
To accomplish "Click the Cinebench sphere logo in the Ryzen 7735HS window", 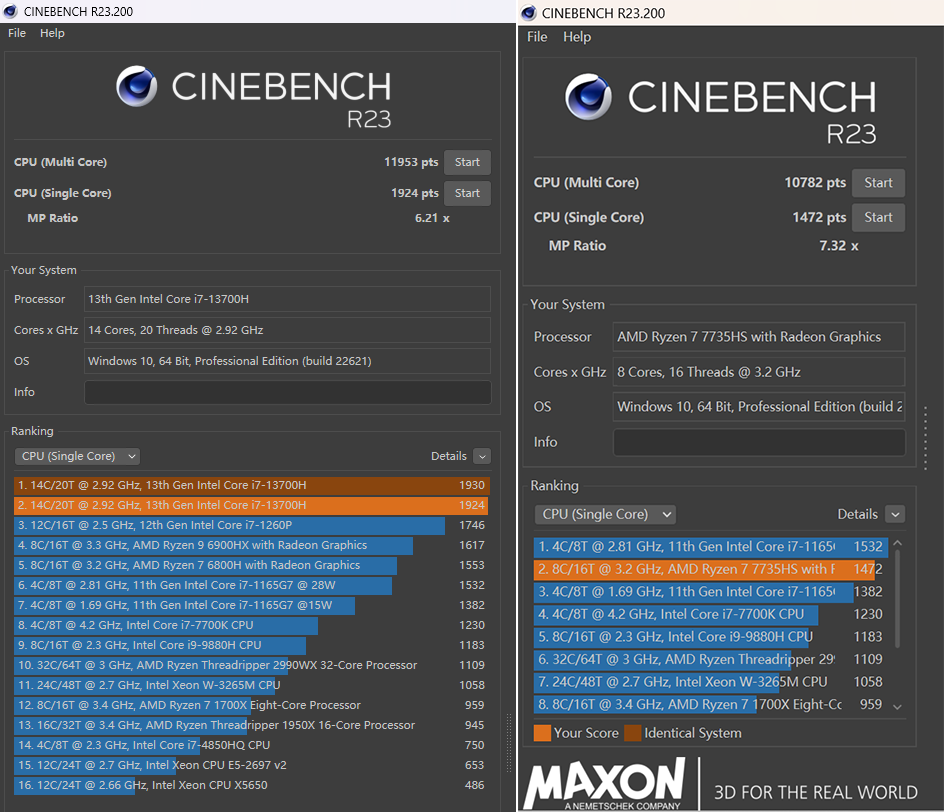I will [588, 96].
